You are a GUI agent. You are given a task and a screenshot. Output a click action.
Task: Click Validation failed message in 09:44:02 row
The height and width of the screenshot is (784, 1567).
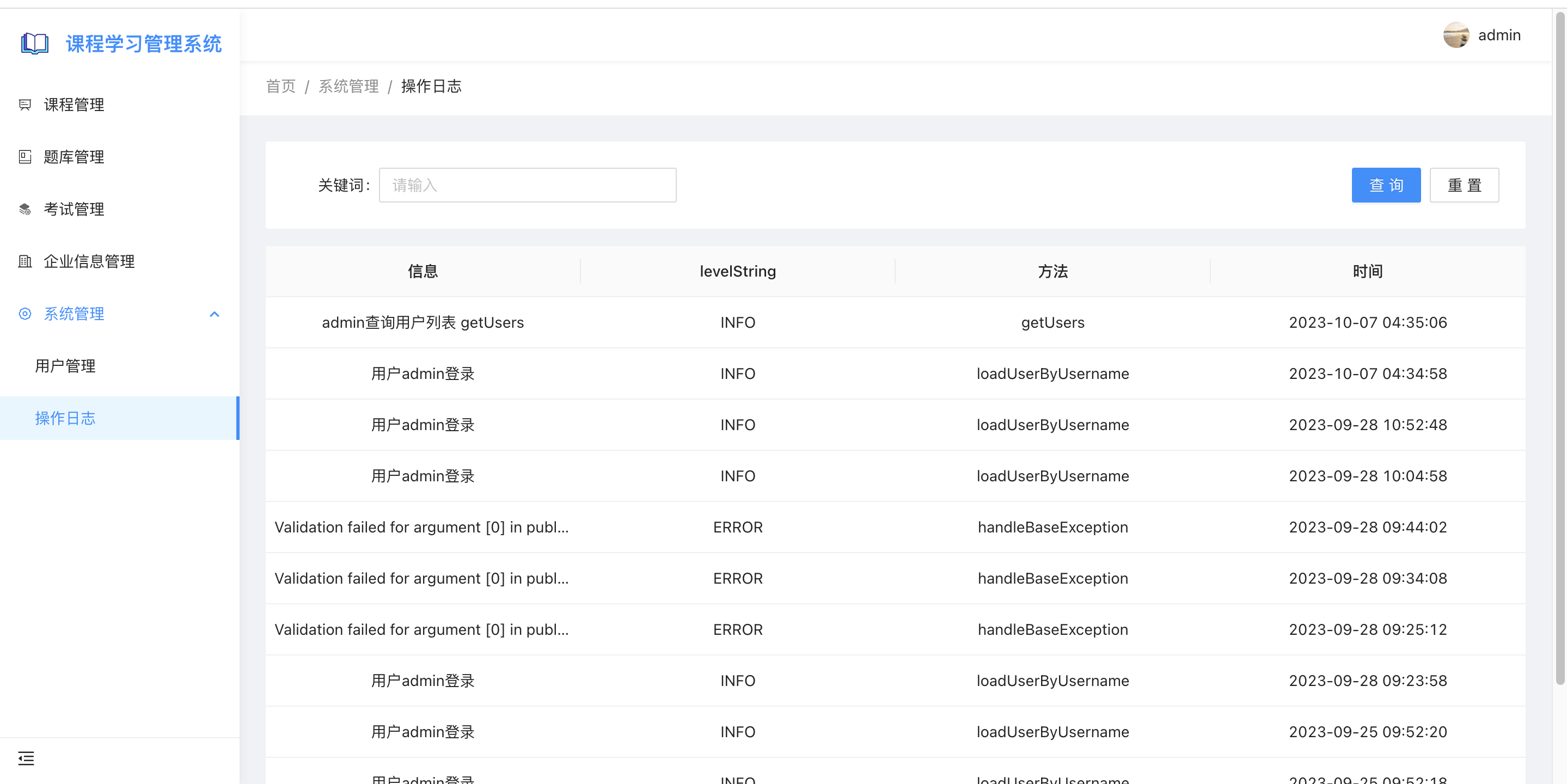tap(421, 526)
